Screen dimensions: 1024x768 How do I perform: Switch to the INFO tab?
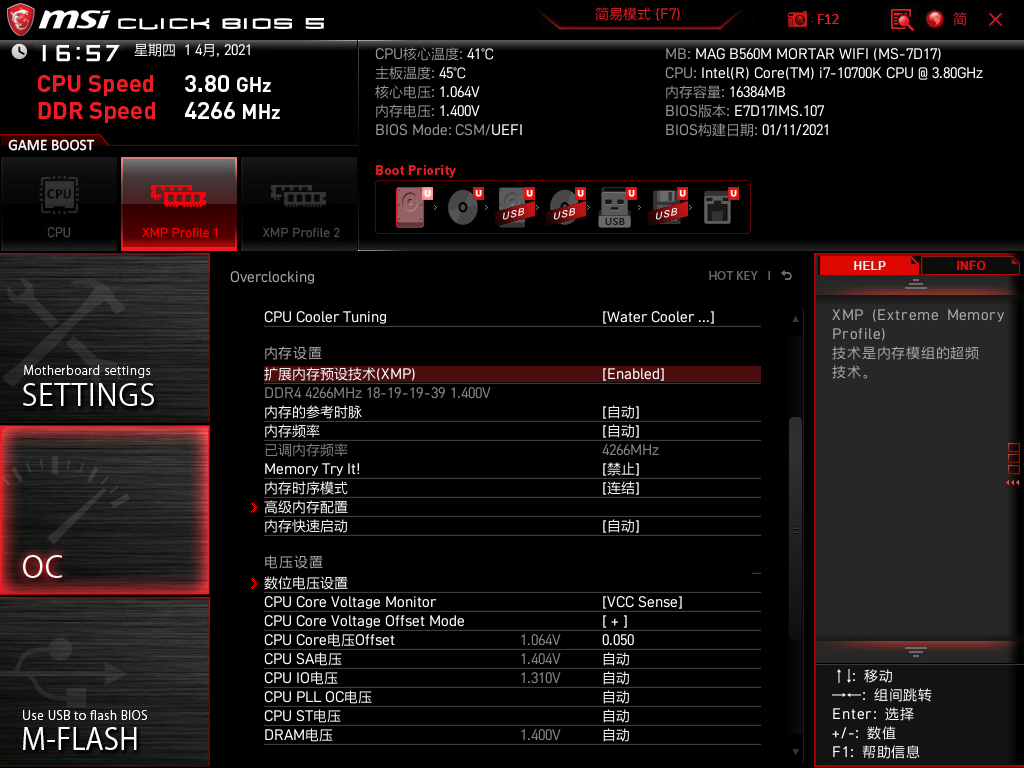click(970, 266)
